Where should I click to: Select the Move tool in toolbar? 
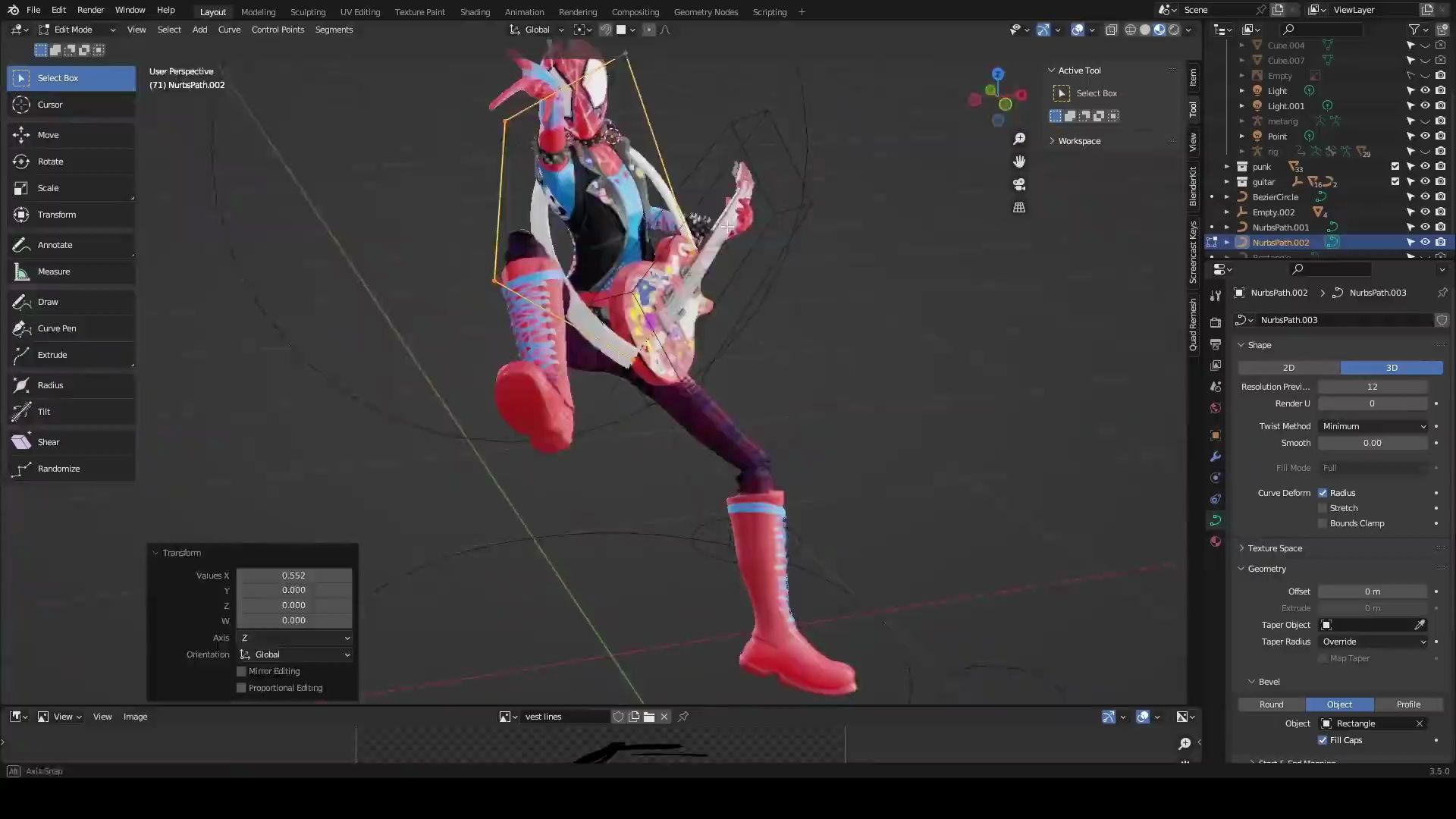pyautogui.click(x=48, y=134)
